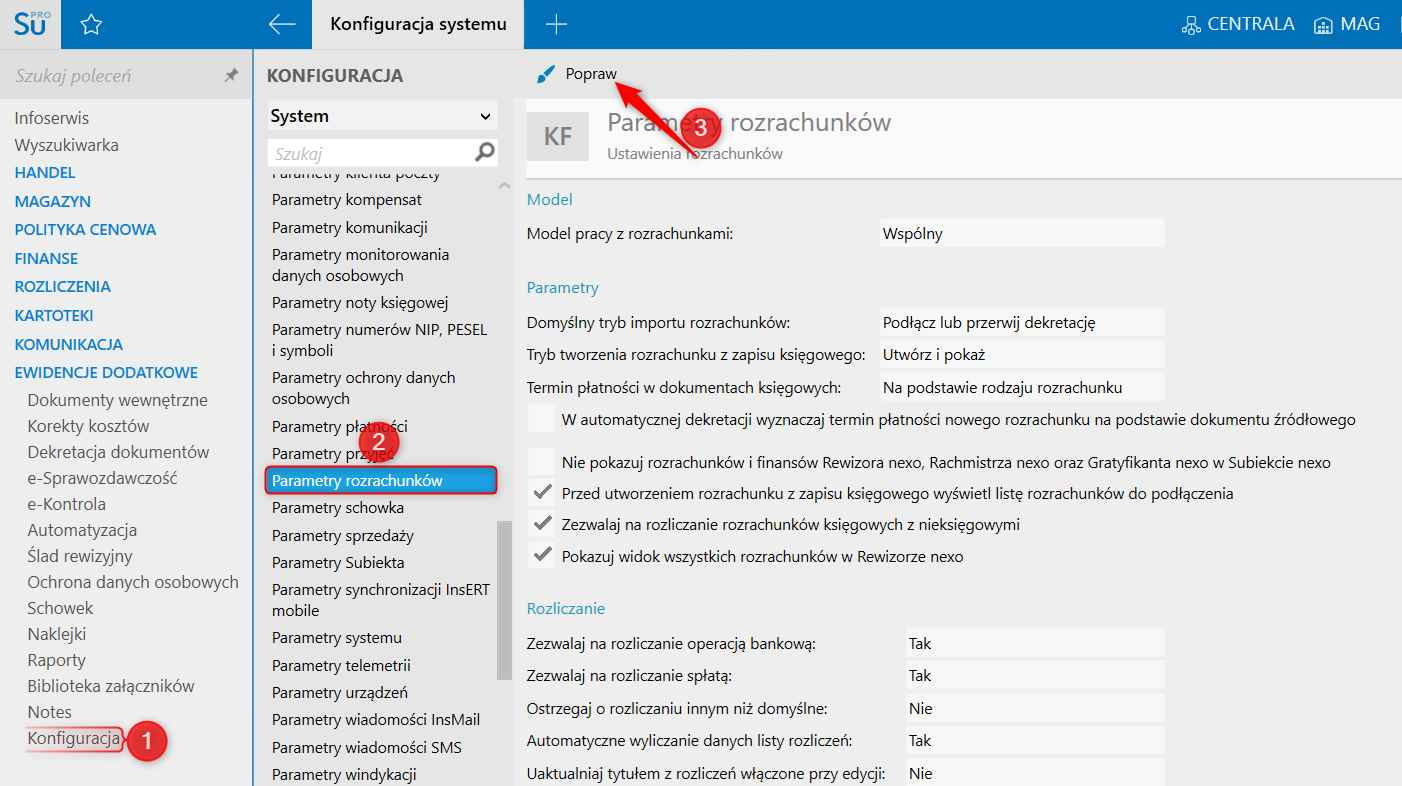Open Dokumenty wewnętrzne module
Screen dimensions: 1402x786
click(118, 400)
